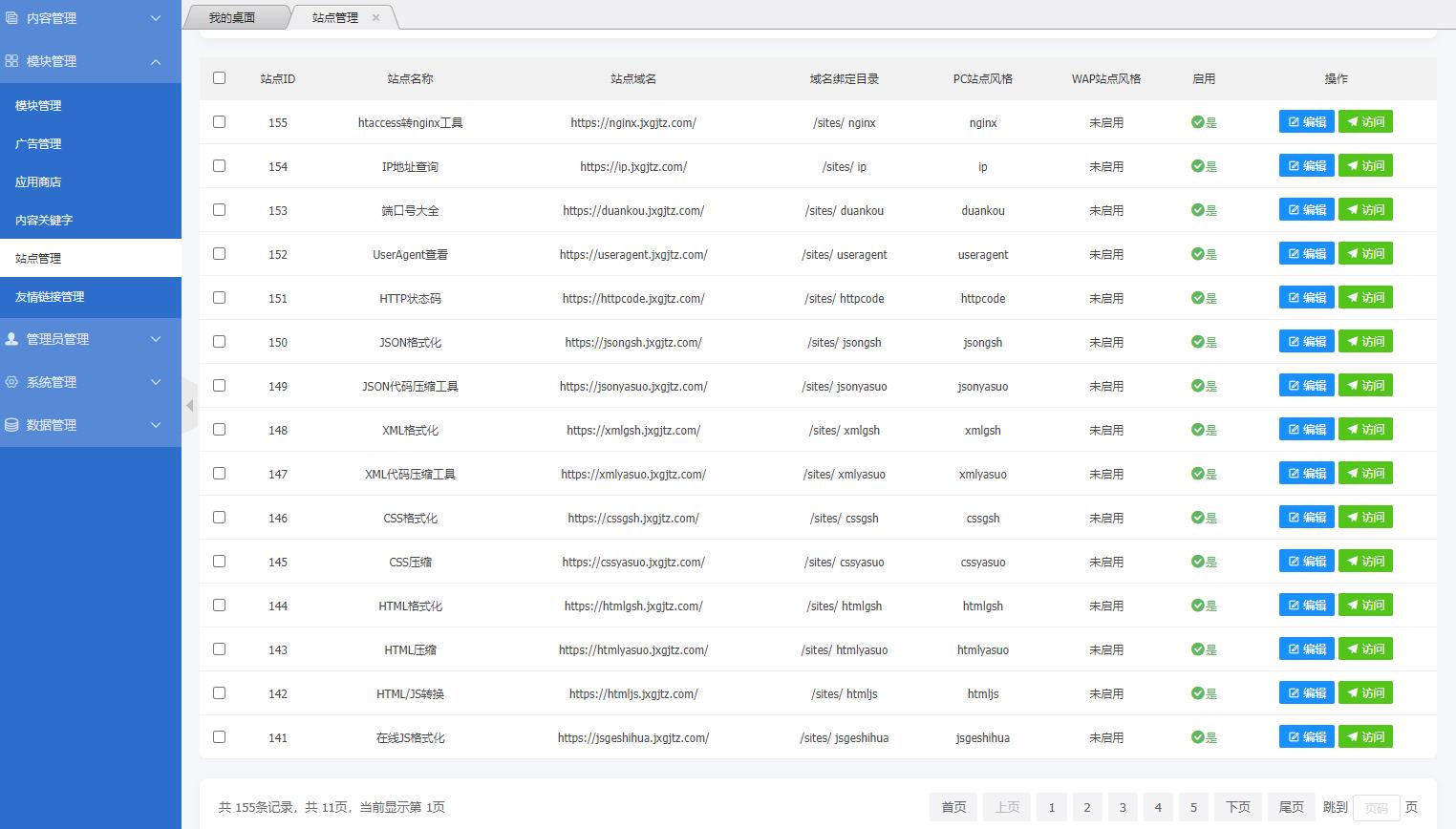Toggle the select-all checkbox in table header
Screen dimensions: 1456x829
[219, 78]
